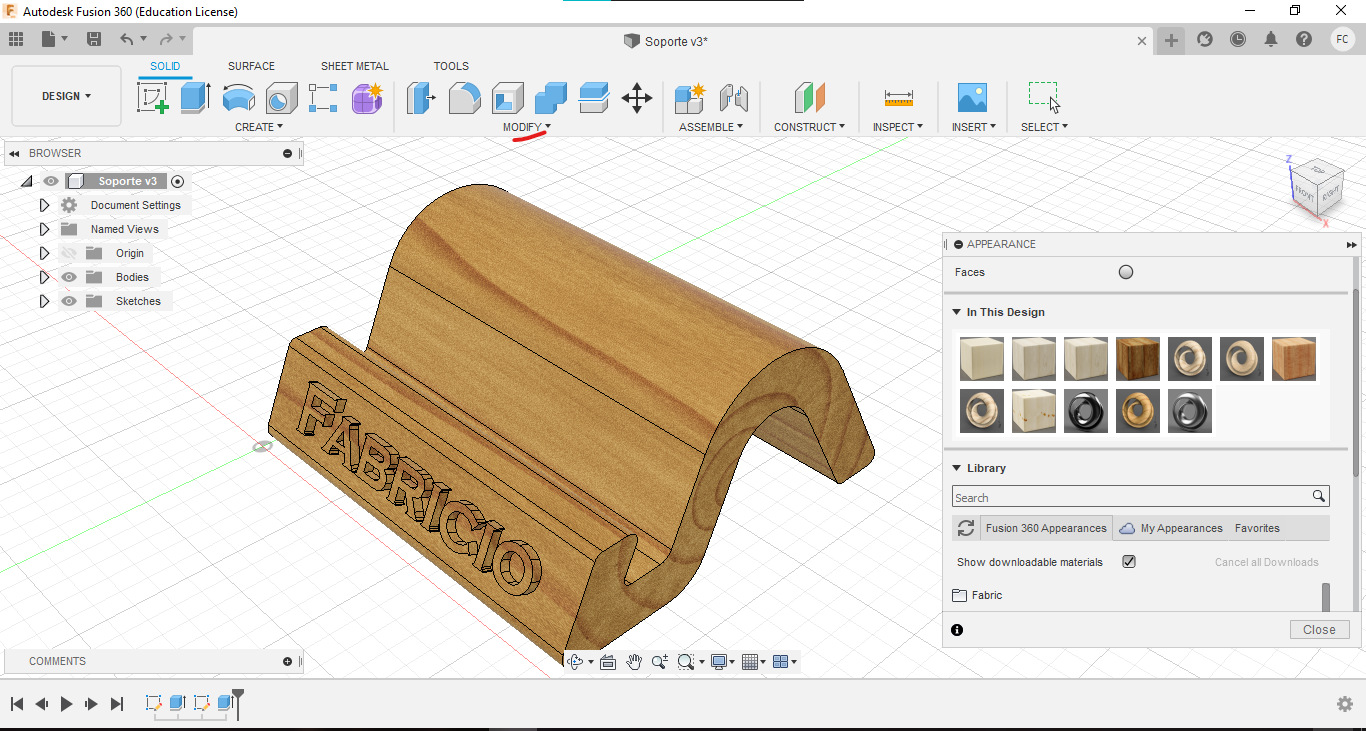
Task: Click the Create Form purple icon
Action: pyautogui.click(x=367, y=98)
